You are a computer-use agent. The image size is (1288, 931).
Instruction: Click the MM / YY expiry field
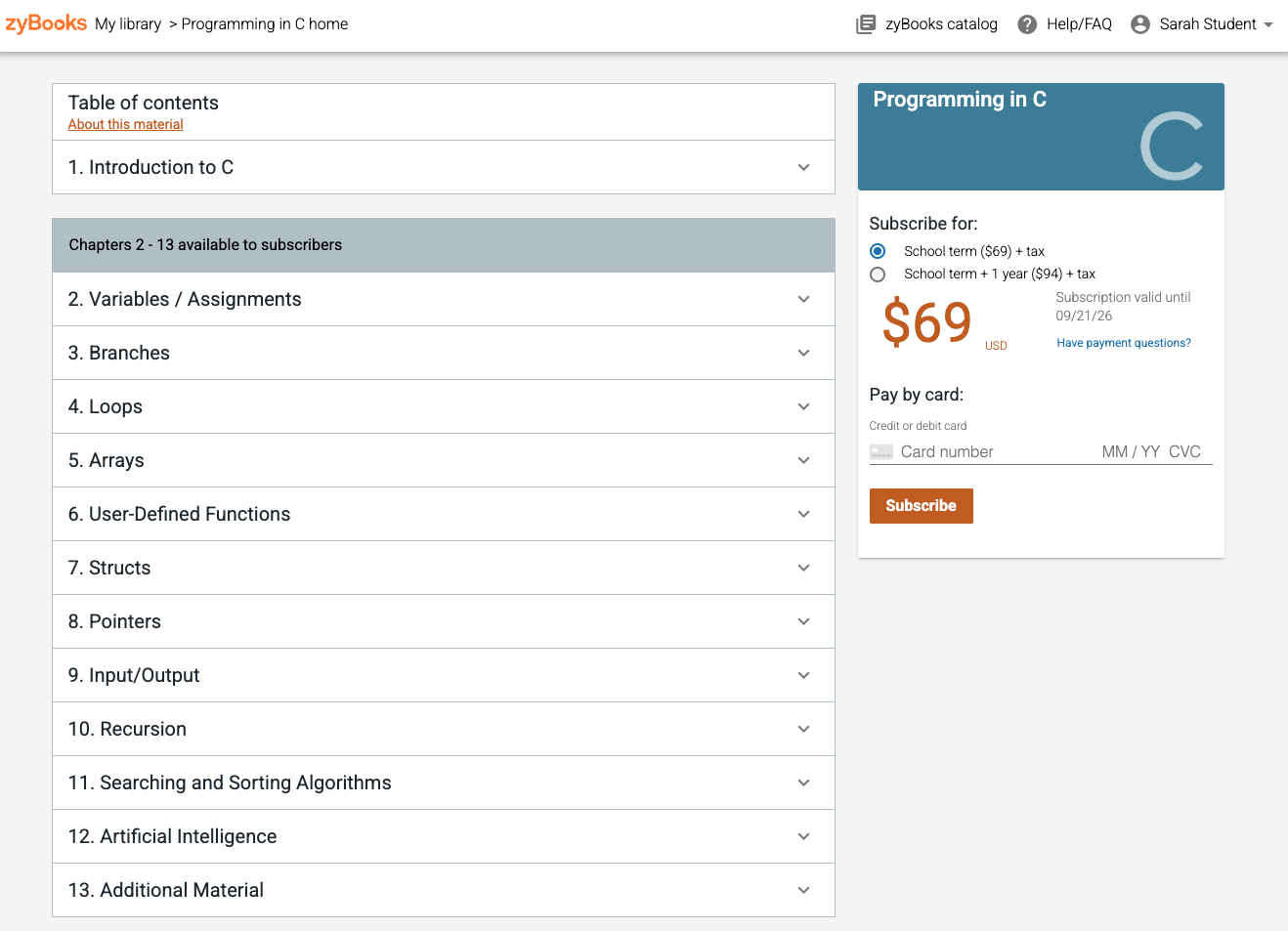pos(1131,452)
